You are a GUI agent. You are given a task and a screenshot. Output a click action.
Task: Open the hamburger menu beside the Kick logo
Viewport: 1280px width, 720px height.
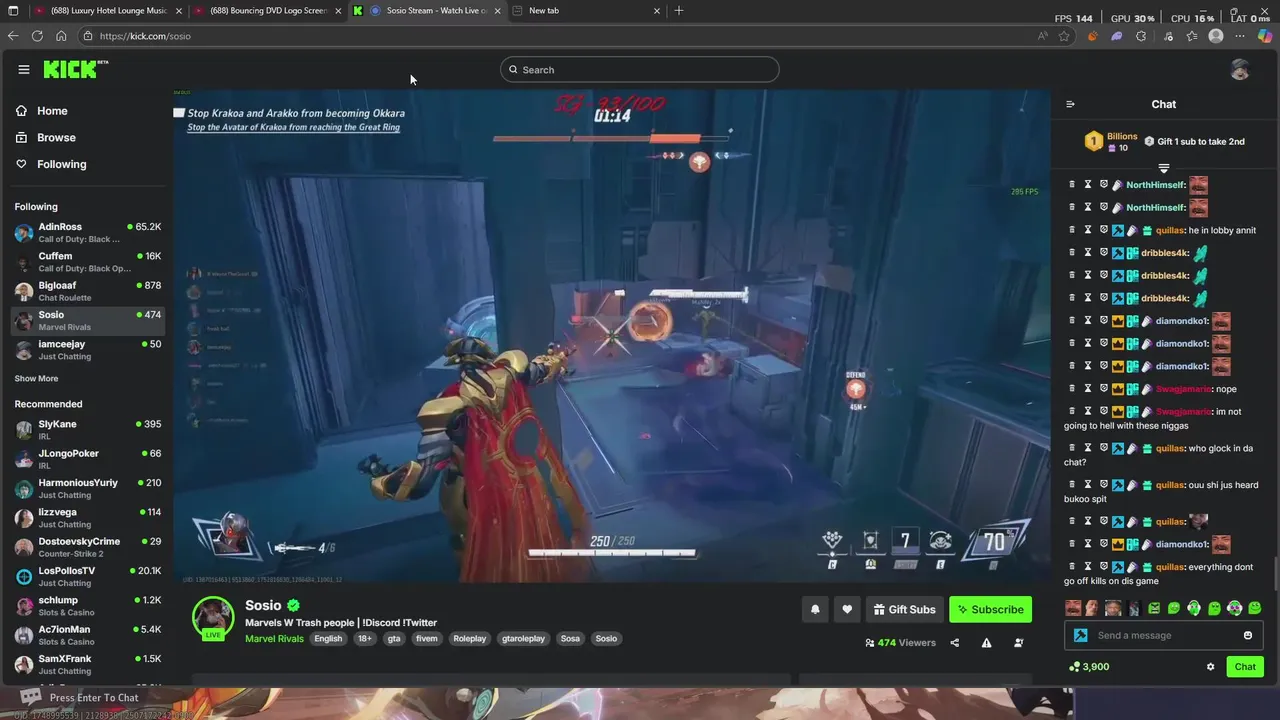tap(24, 69)
